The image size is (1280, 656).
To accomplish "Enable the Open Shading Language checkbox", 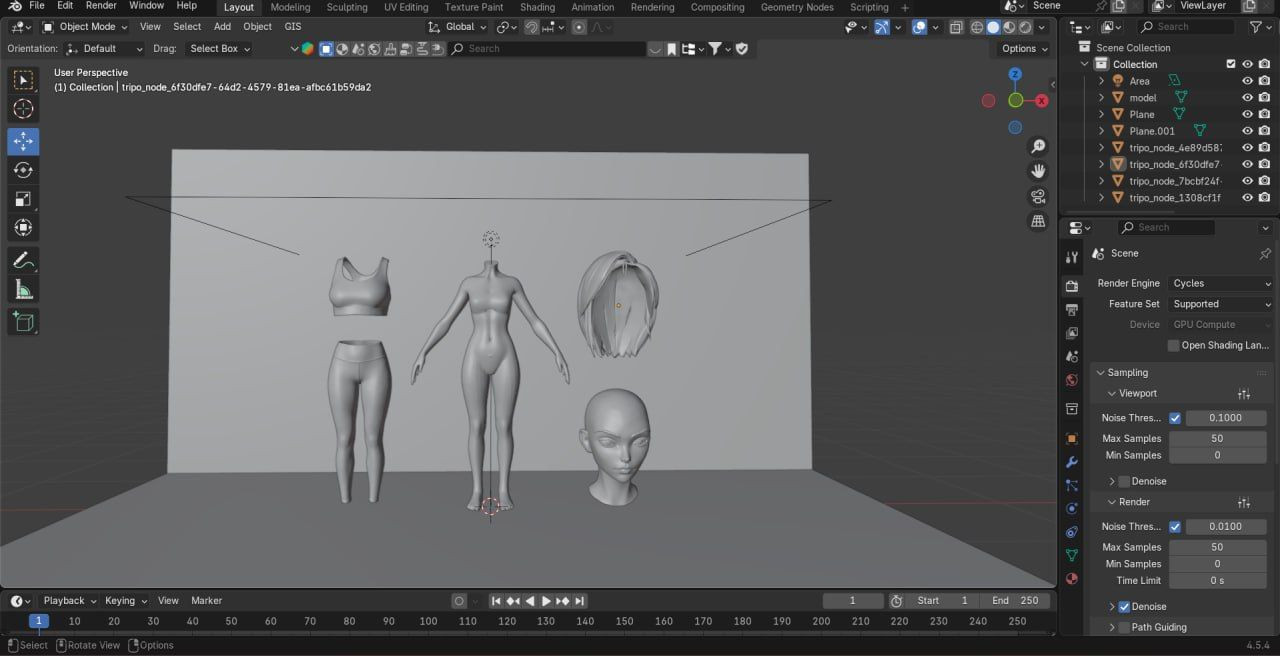I will 1174,345.
